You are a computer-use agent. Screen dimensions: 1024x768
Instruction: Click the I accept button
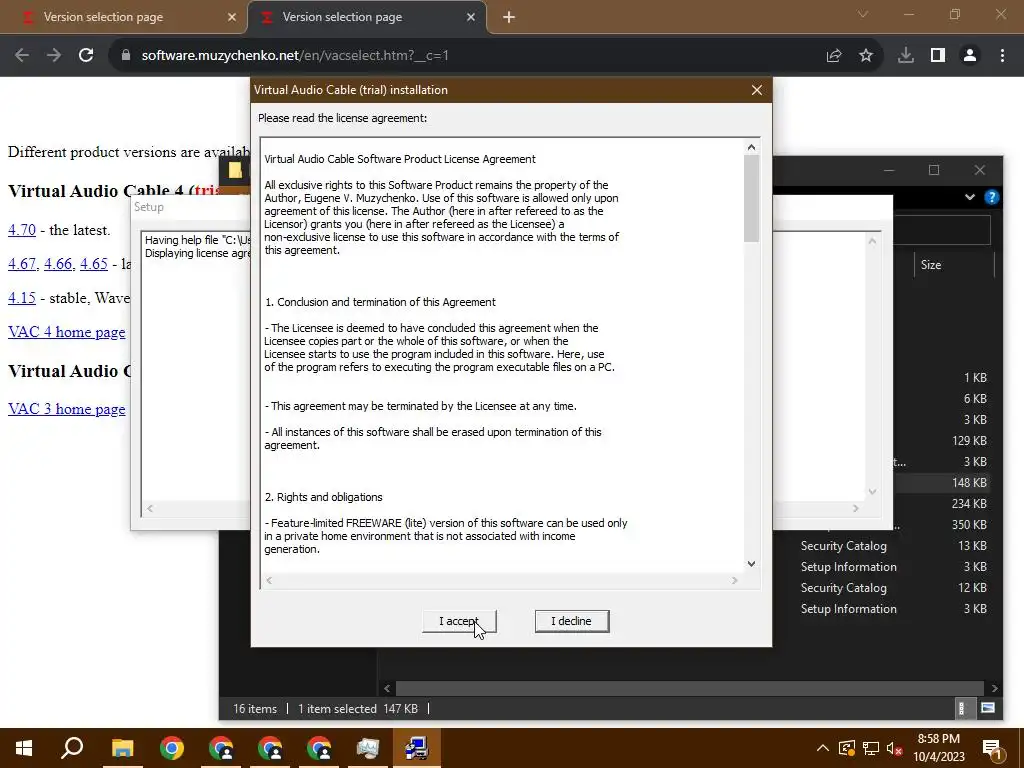pyautogui.click(x=459, y=621)
